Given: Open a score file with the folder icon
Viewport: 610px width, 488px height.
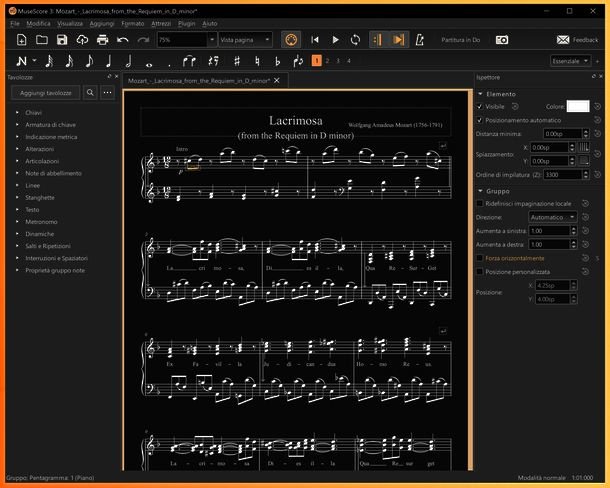Looking at the screenshot, I should click(42, 40).
